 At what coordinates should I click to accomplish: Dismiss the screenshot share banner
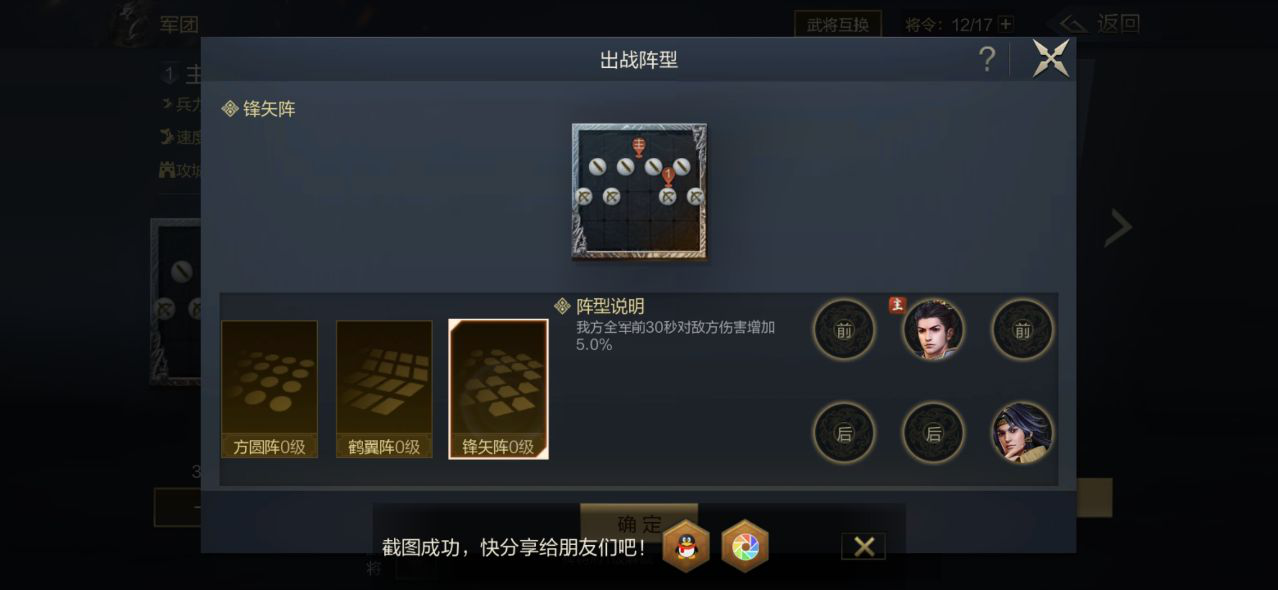pos(864,546)
